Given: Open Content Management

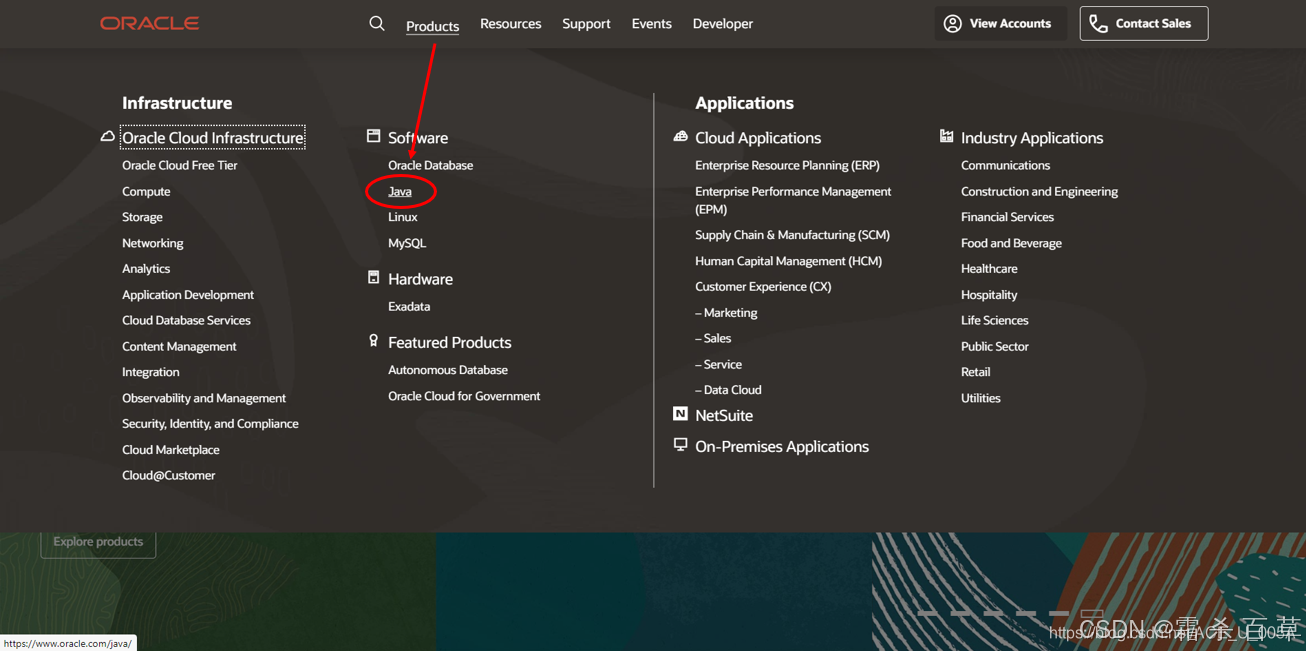Looking at the screenshot, I should 179,346.
